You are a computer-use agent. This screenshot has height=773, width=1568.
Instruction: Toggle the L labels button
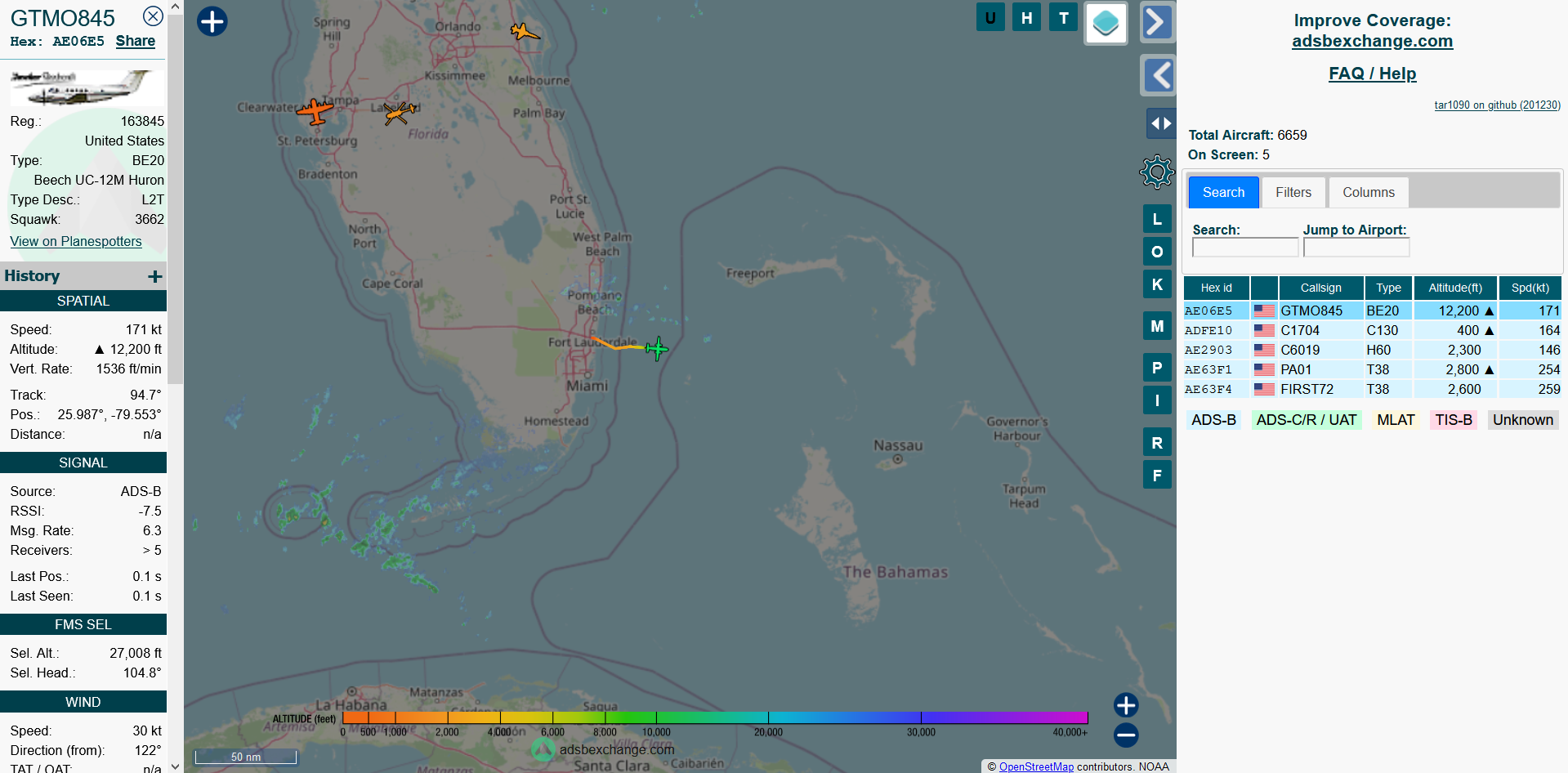click(x=1156, y=219)
